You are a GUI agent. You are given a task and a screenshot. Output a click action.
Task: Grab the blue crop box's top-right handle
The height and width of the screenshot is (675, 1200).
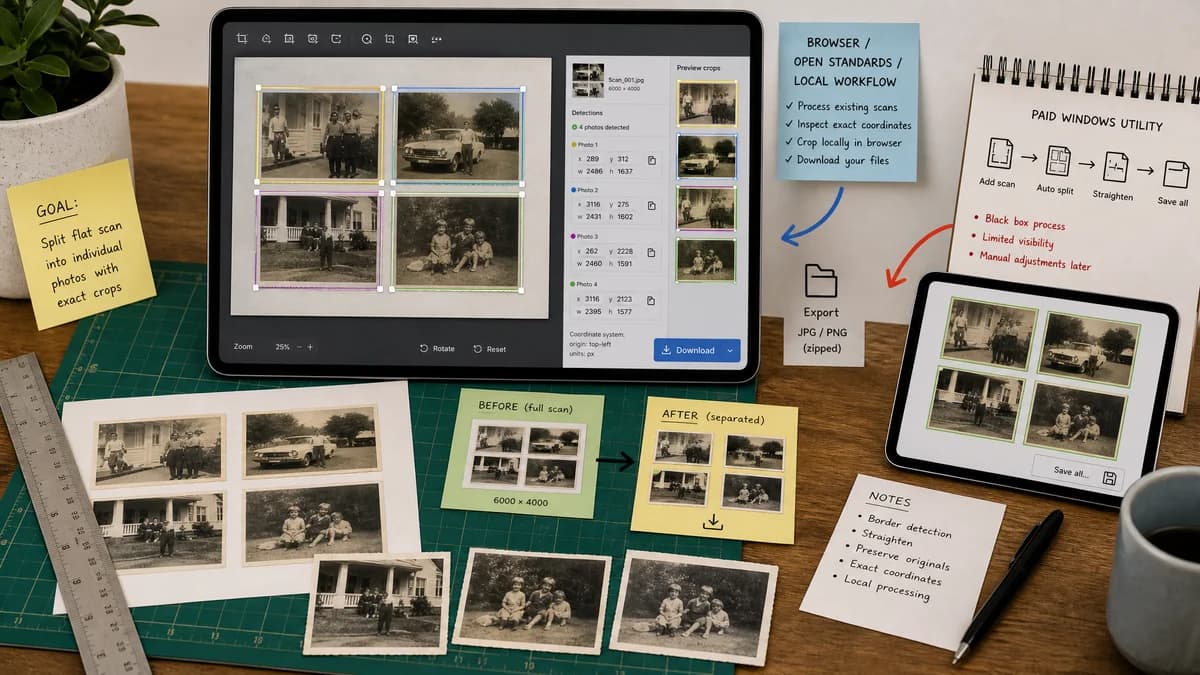click(523, 88)
